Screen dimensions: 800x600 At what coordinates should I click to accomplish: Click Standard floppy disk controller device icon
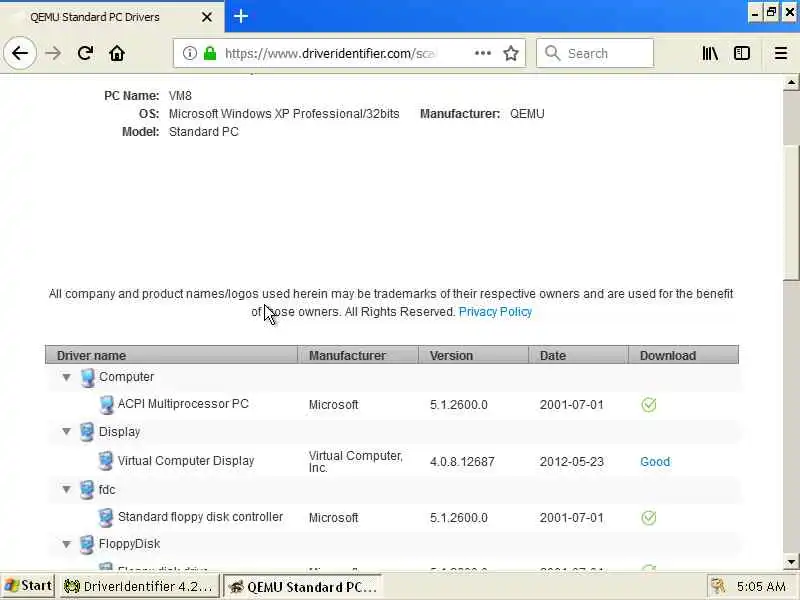click(x=105, y=517)
